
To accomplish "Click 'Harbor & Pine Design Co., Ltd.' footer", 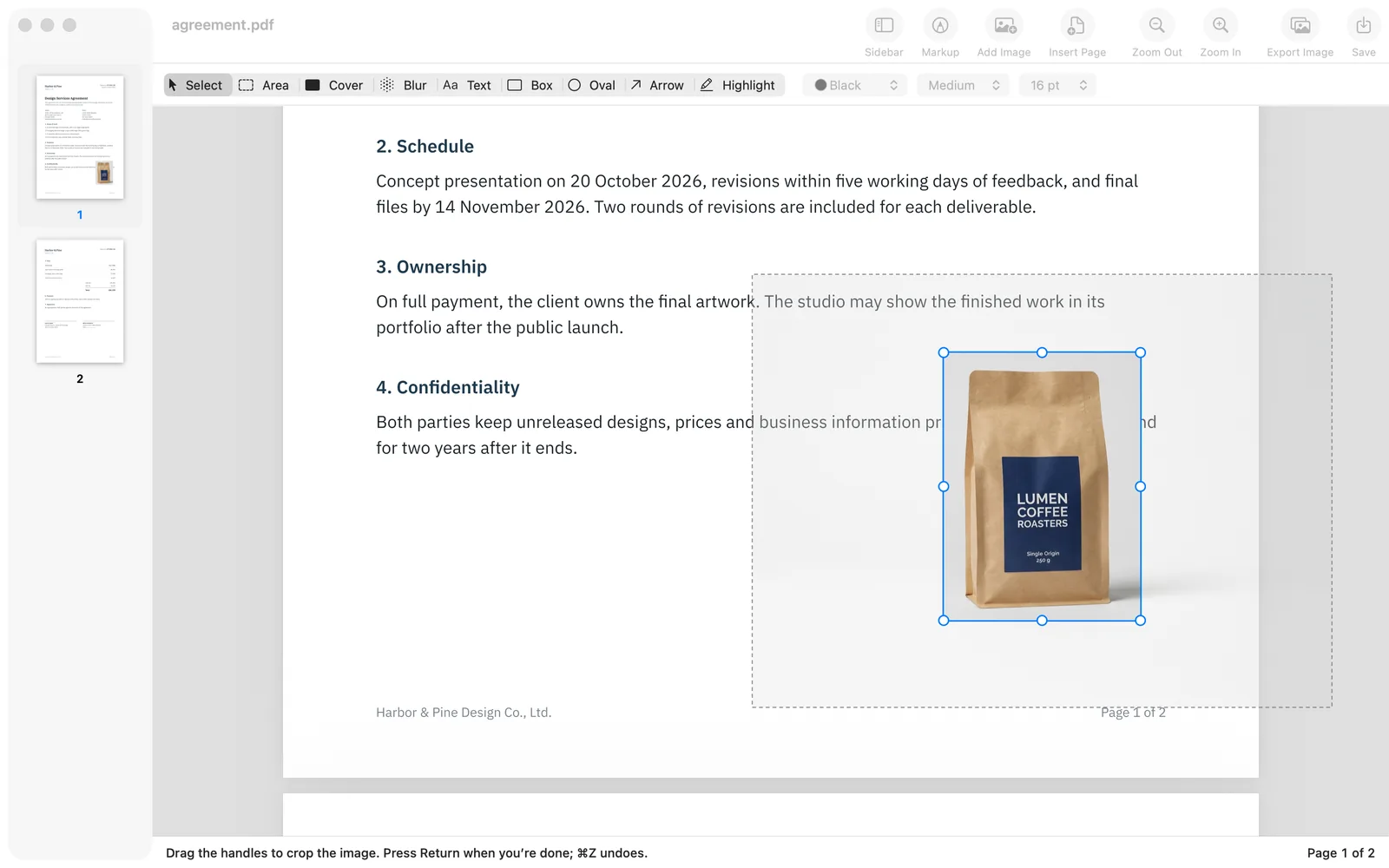I will click(x=464, y=713).
